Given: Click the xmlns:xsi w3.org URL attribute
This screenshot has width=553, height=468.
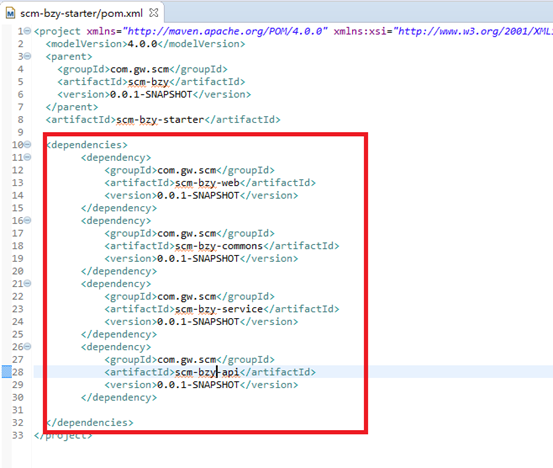Looking at the screenshot, I should coord(473,31).
